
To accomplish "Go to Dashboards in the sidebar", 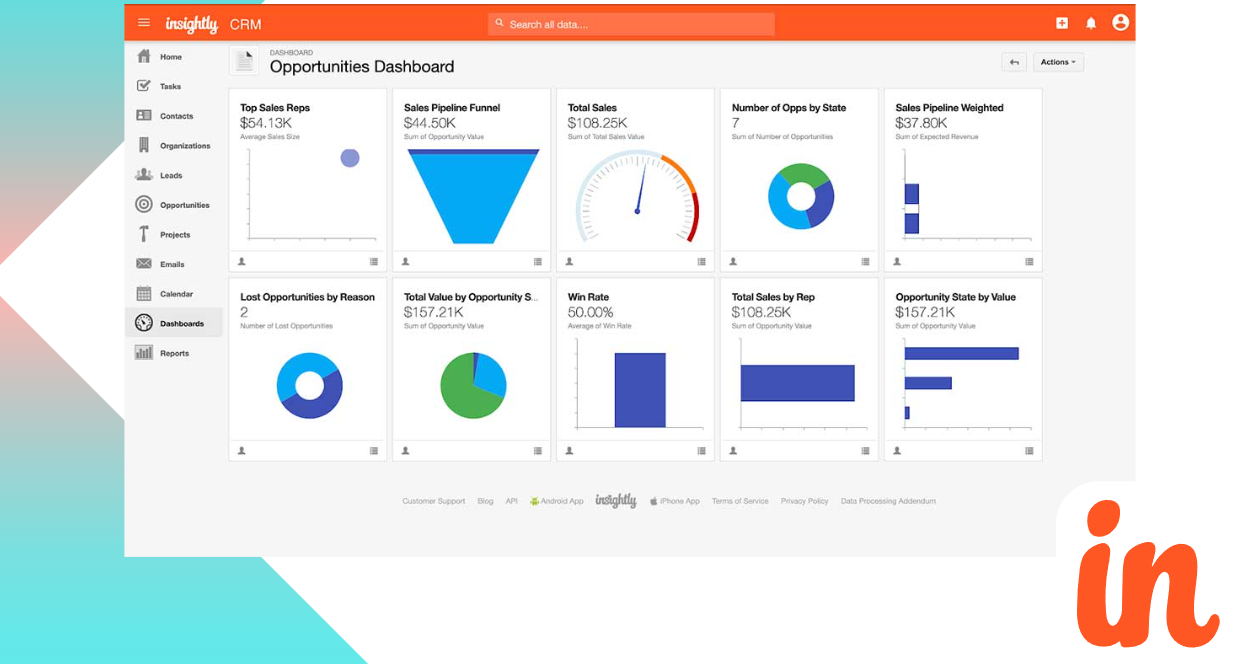I will [174, 323].
